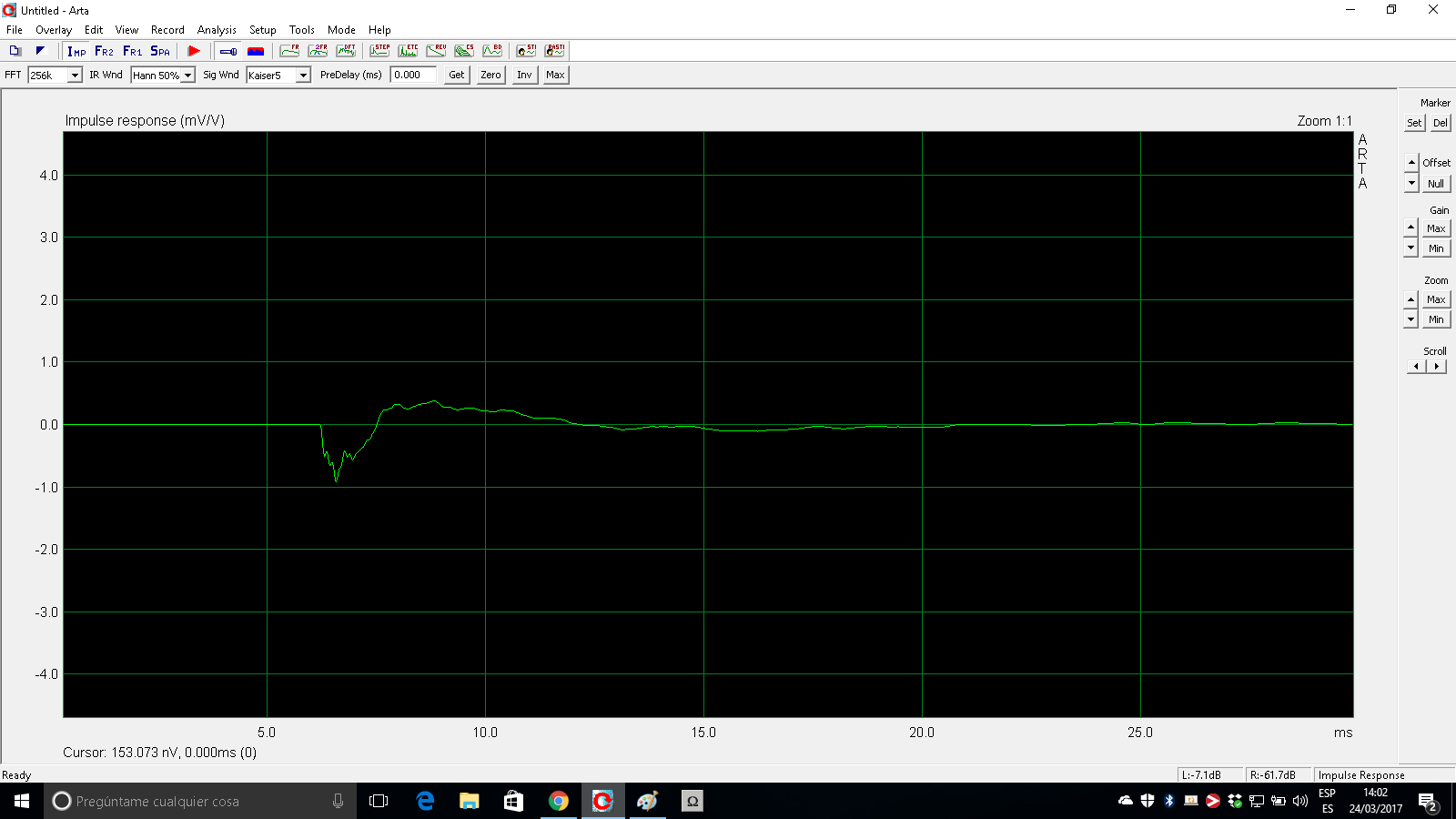The width and height of the screenshot is (1456, 819).
Task: Click the Scroll left arrow
Action: [1416, 366]
